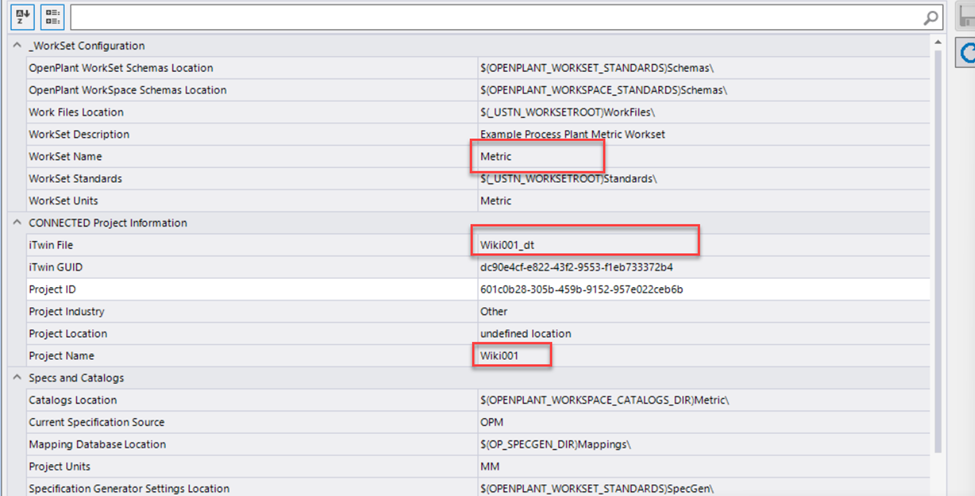This screenshot has height=496, width=975.
Task: Select the WorkSet Description property
Action: pyautogui.click(x=79, y=134)
